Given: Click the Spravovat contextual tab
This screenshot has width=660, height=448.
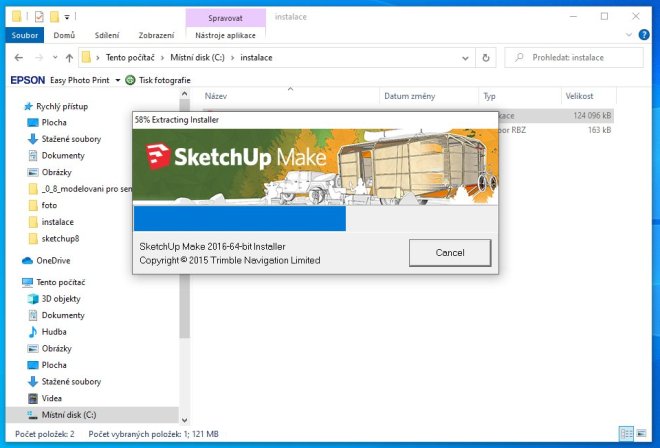Looking at the screenshot, I should (225, 18).
